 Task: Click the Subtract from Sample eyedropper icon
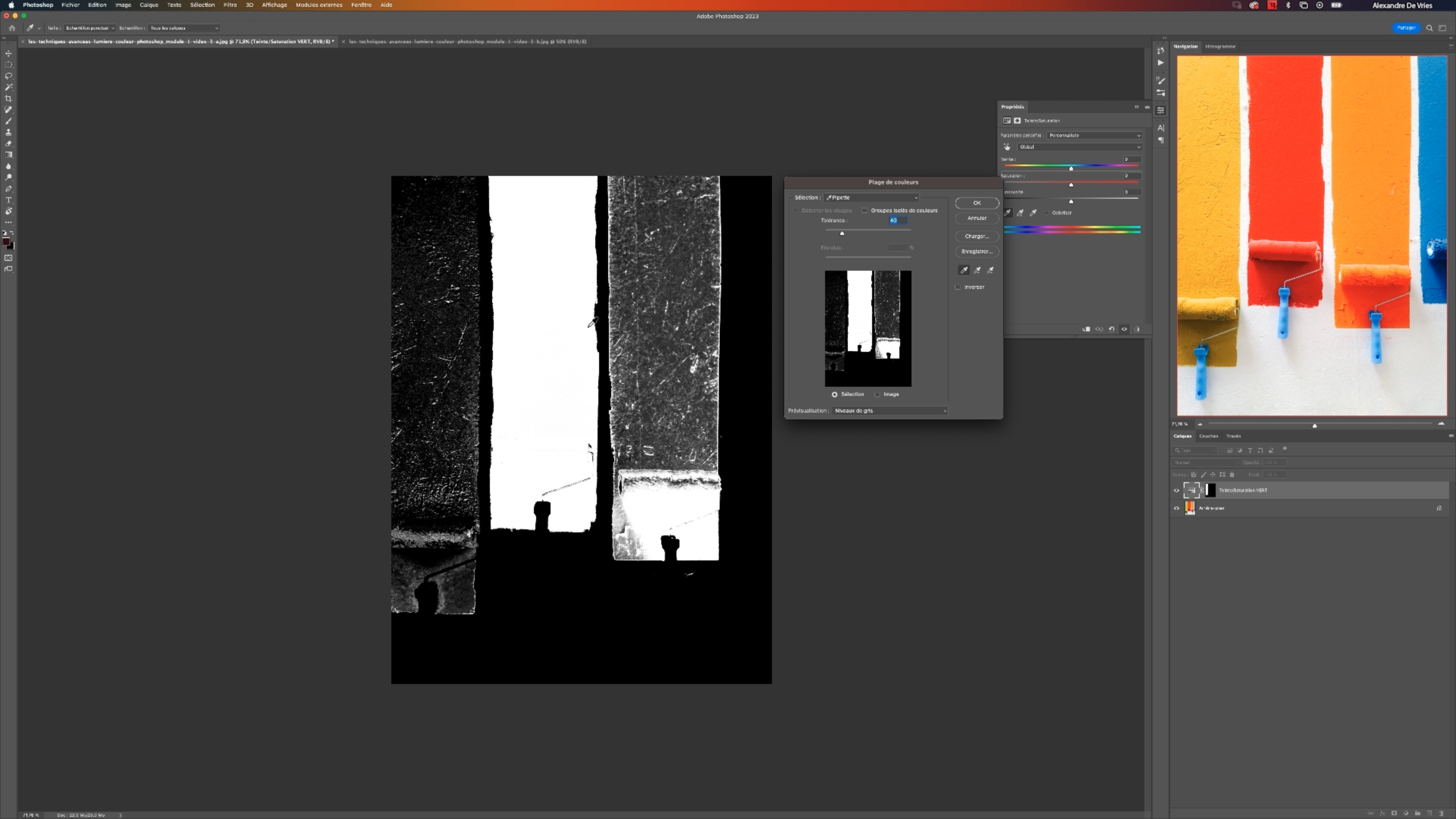pos(990,270)
